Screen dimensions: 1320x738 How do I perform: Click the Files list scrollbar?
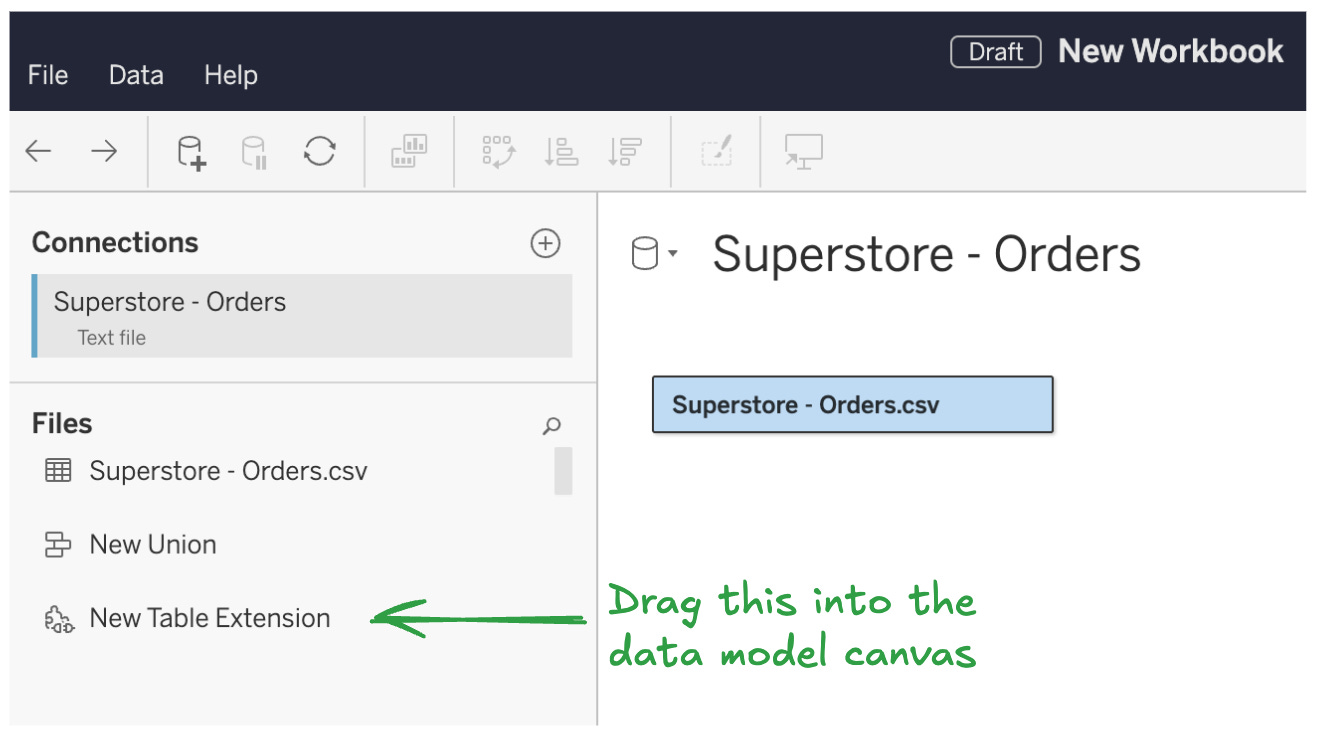564,471
